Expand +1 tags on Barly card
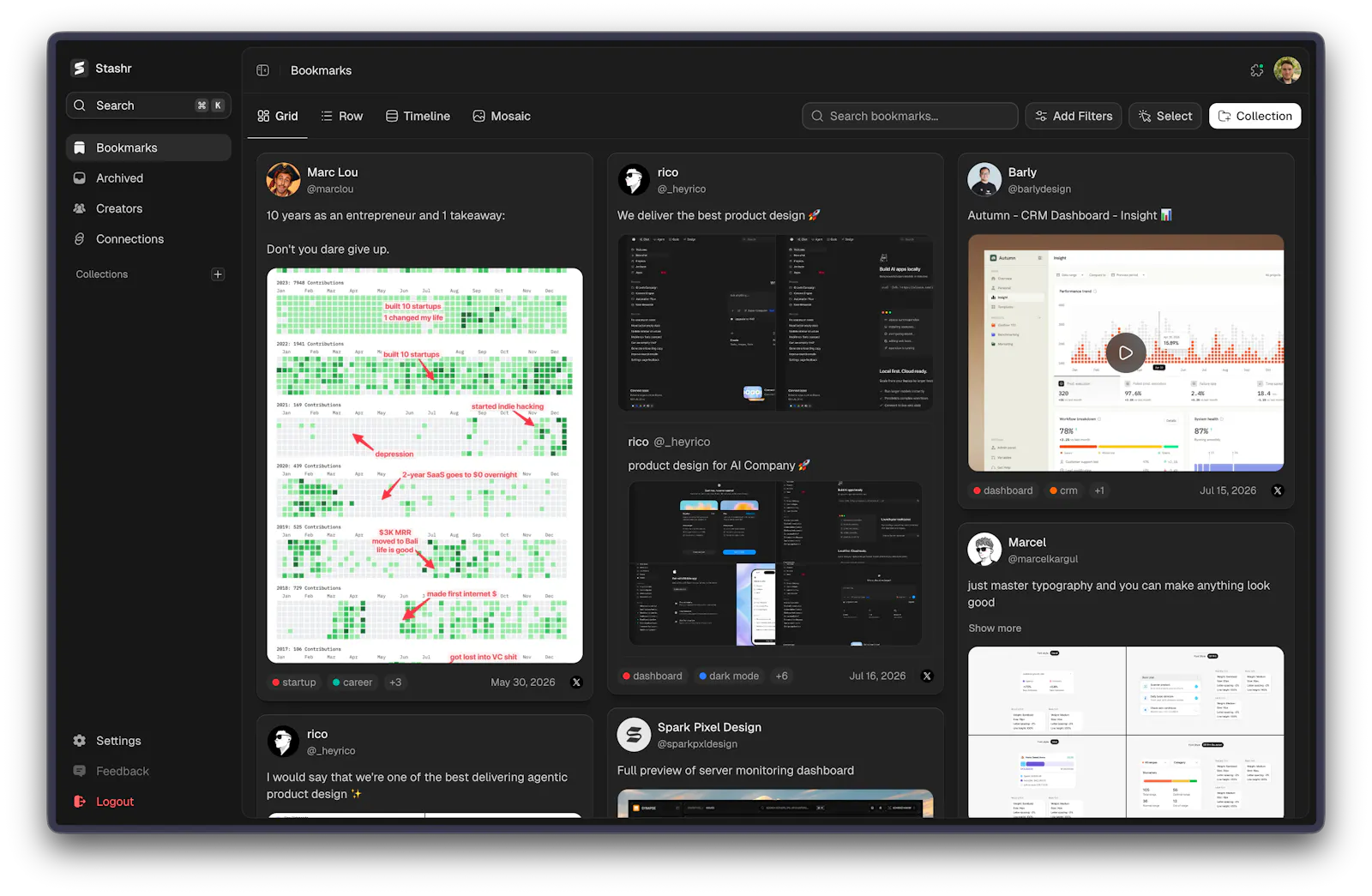1372x896 pixels. pyautogui.click(x=1099, y=490)
